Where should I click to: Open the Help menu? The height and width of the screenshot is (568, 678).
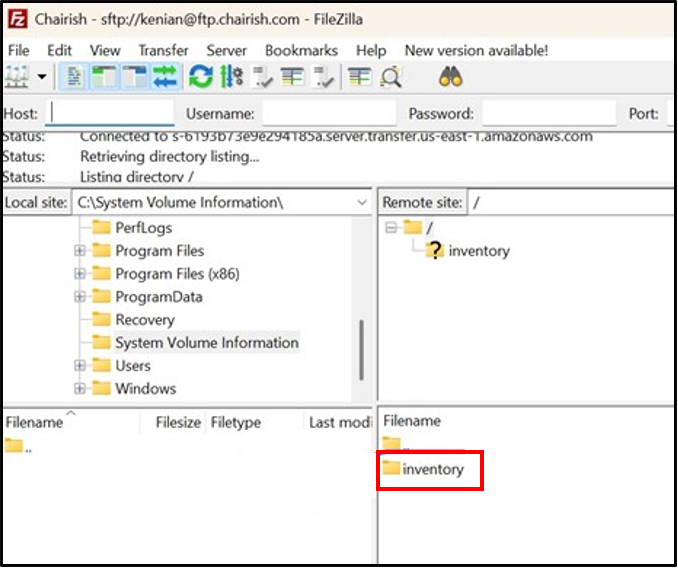point(371,51)
